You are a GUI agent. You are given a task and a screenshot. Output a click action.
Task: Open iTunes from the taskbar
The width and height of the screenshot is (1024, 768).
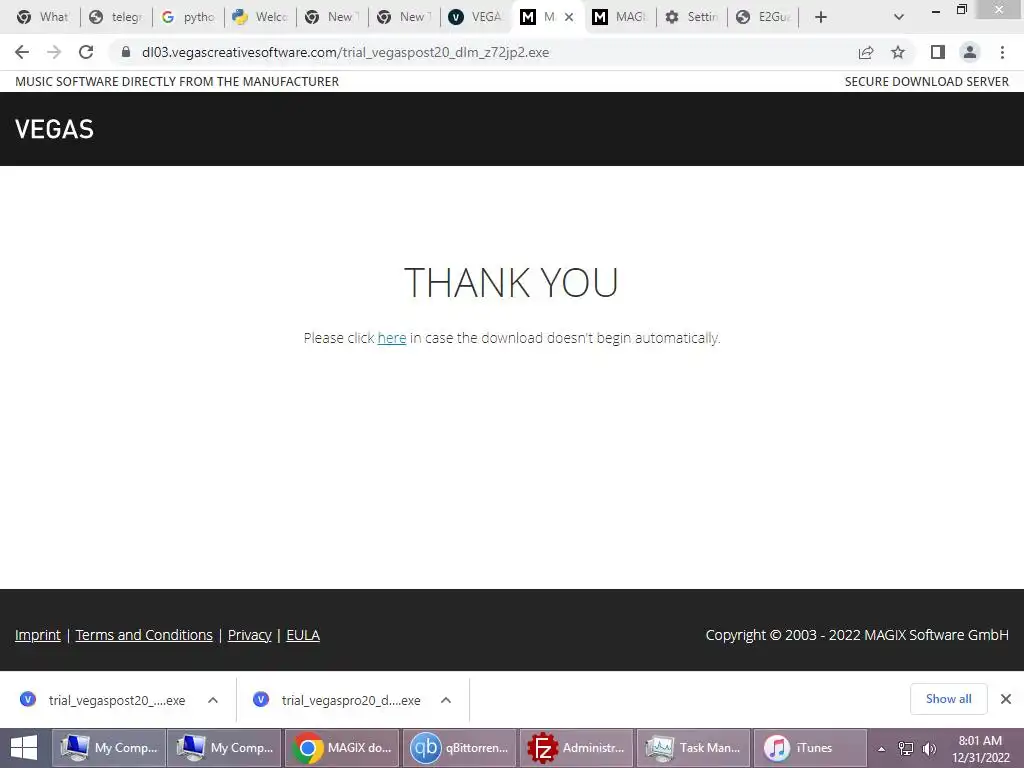tap(810, 748)
